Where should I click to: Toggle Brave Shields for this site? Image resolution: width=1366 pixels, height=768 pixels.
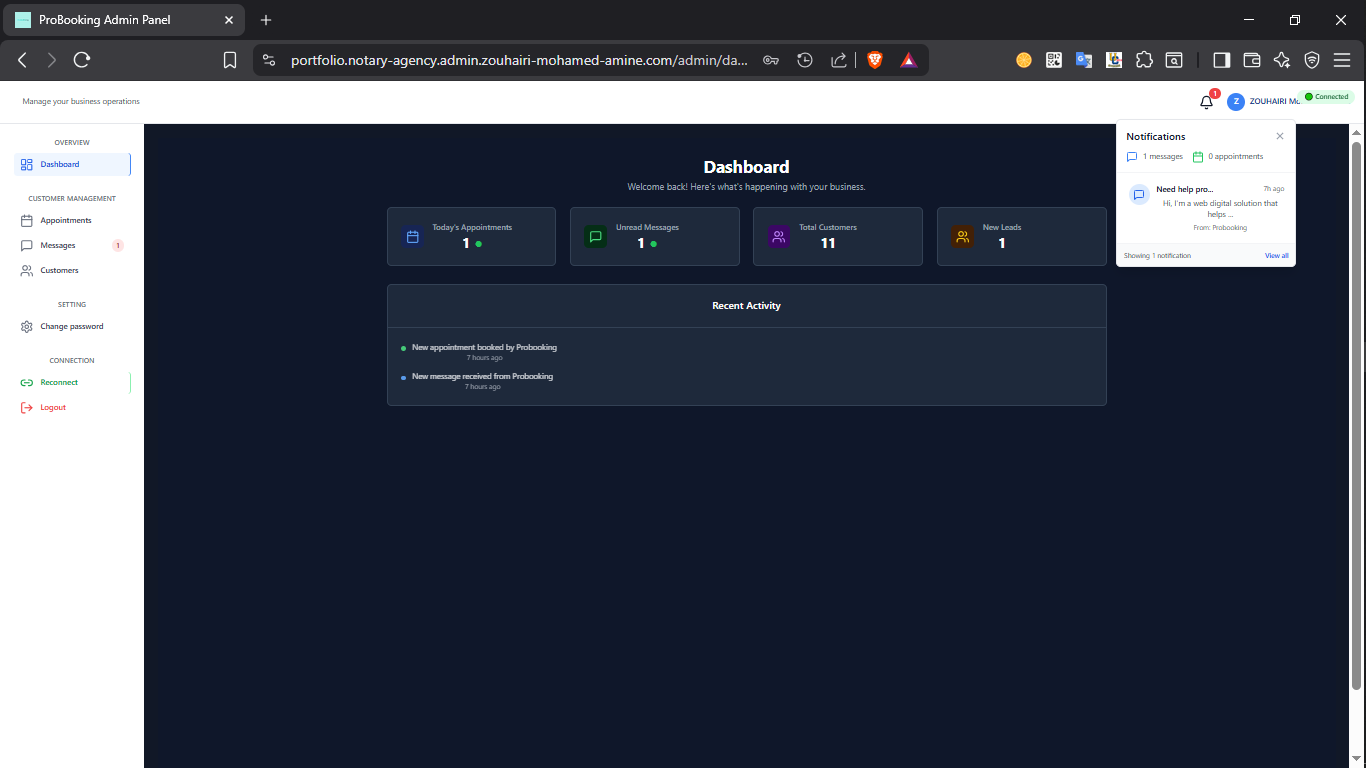click(875, 60)
